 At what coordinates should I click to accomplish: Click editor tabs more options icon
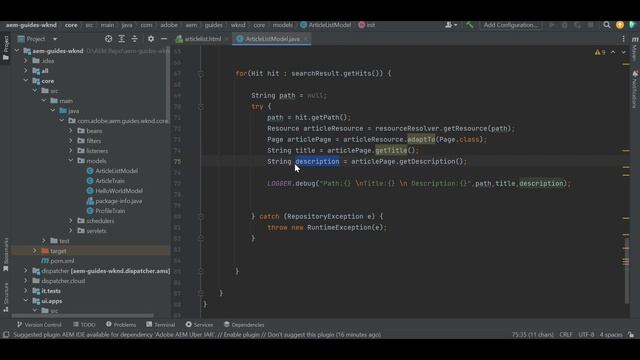click(x=623, y=39)
